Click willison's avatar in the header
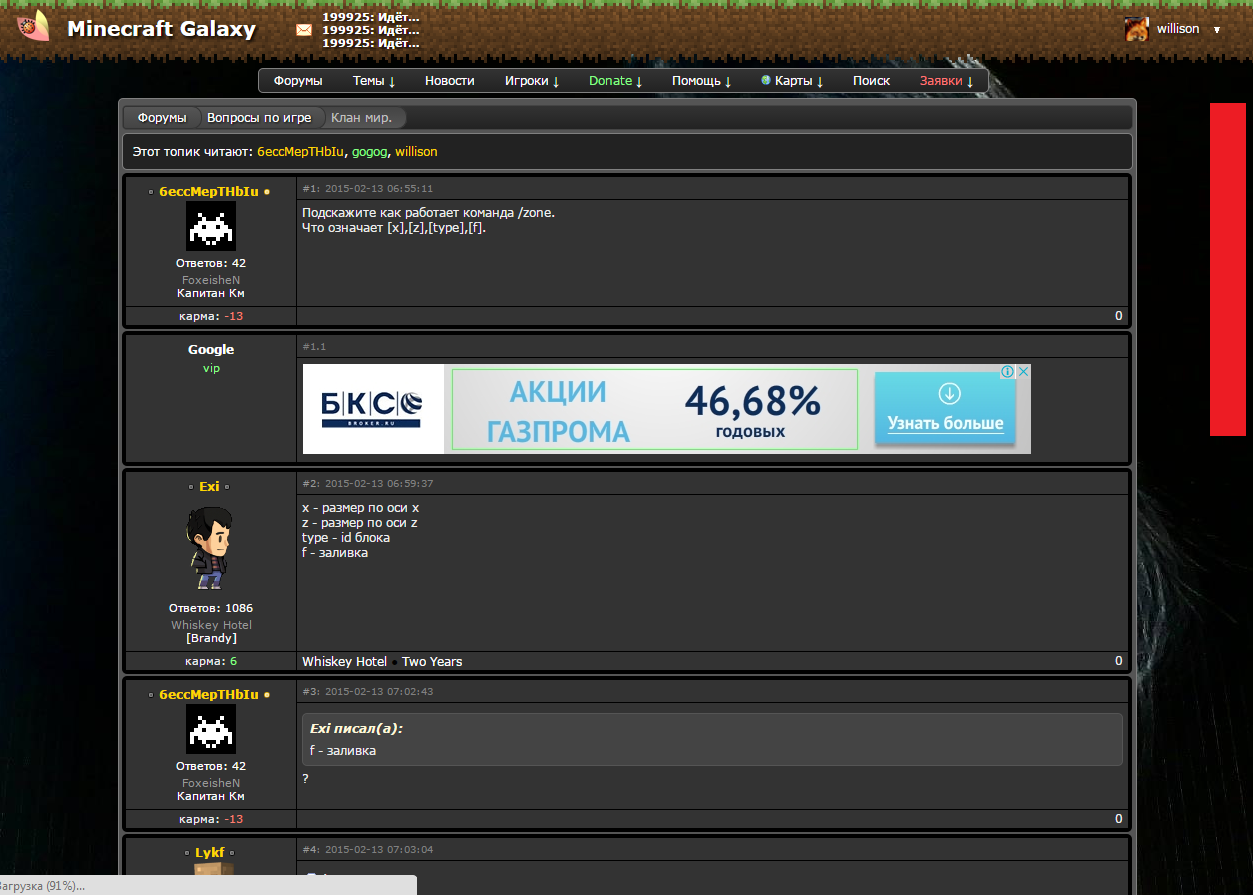The width and height of the screenshot is (1253, 895). click(x=1137, y=29)
